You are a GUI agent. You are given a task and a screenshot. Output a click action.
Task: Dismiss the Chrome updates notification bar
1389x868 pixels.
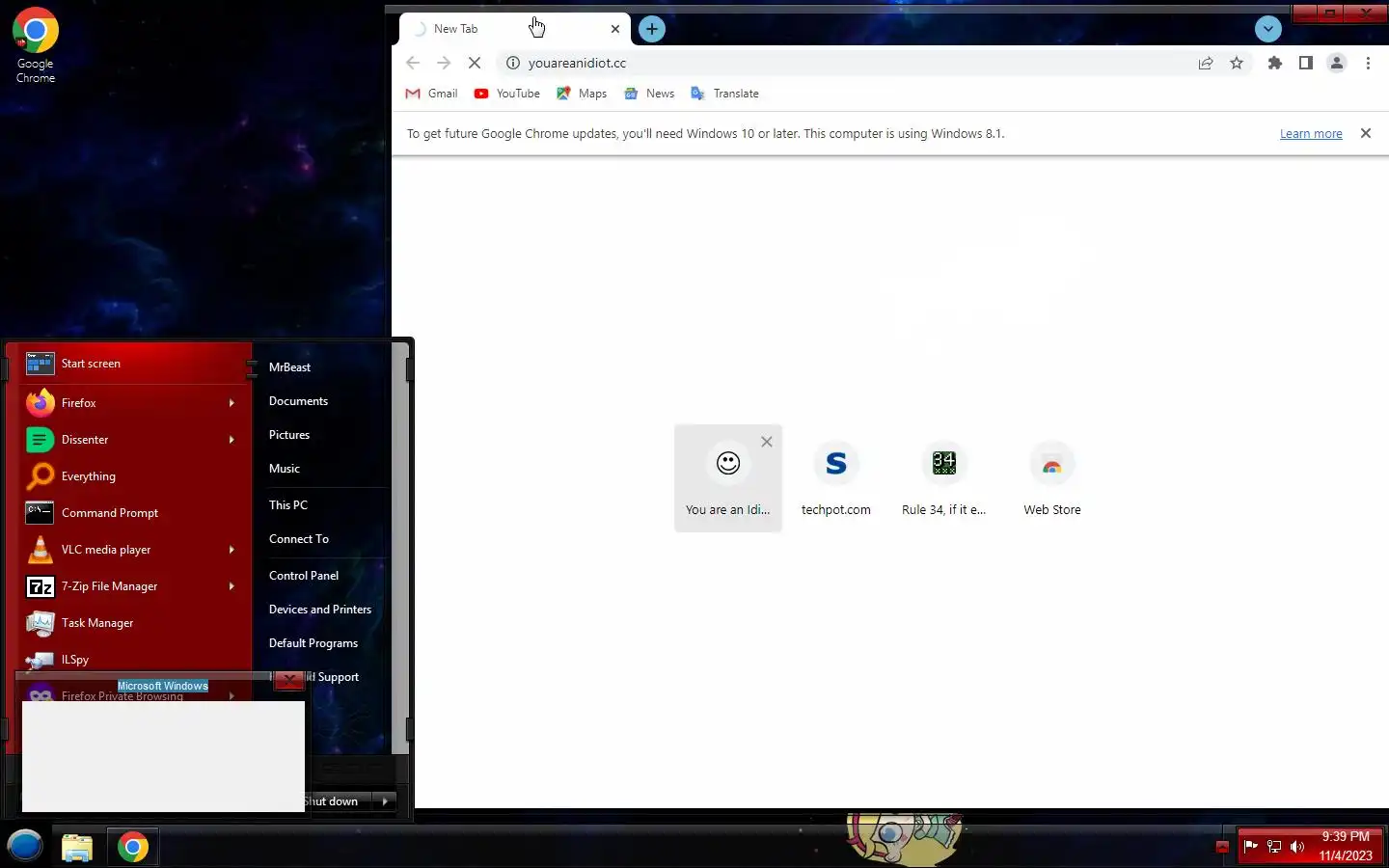(1366, 133)
